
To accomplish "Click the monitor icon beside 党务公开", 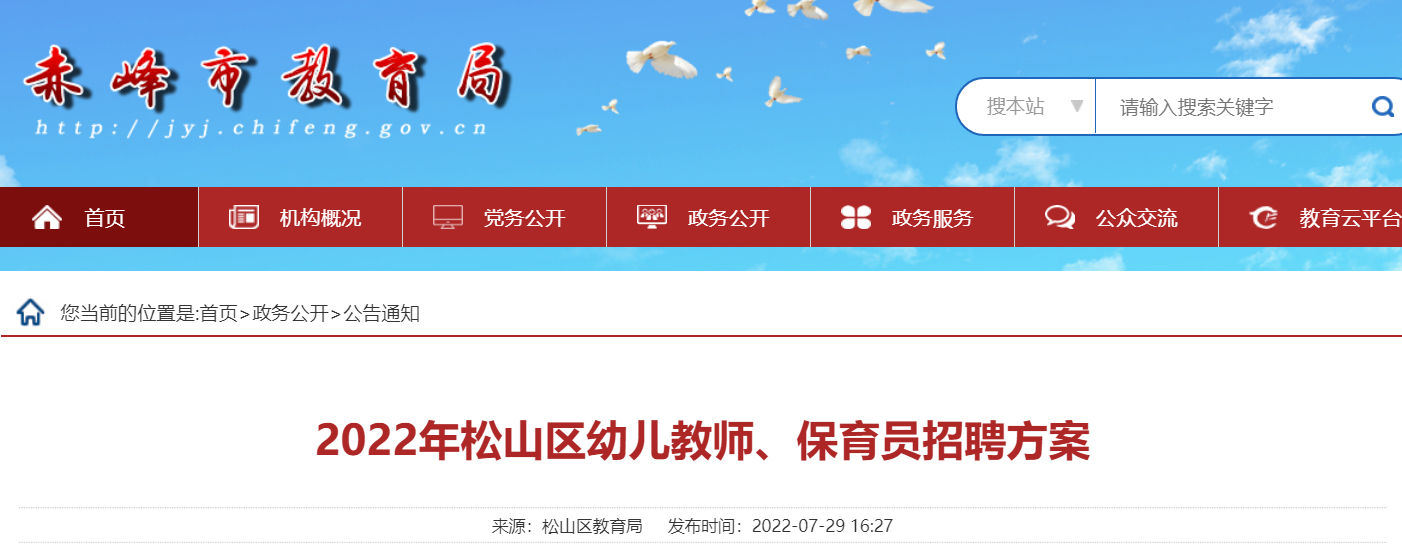I will (x=448, y=217).
